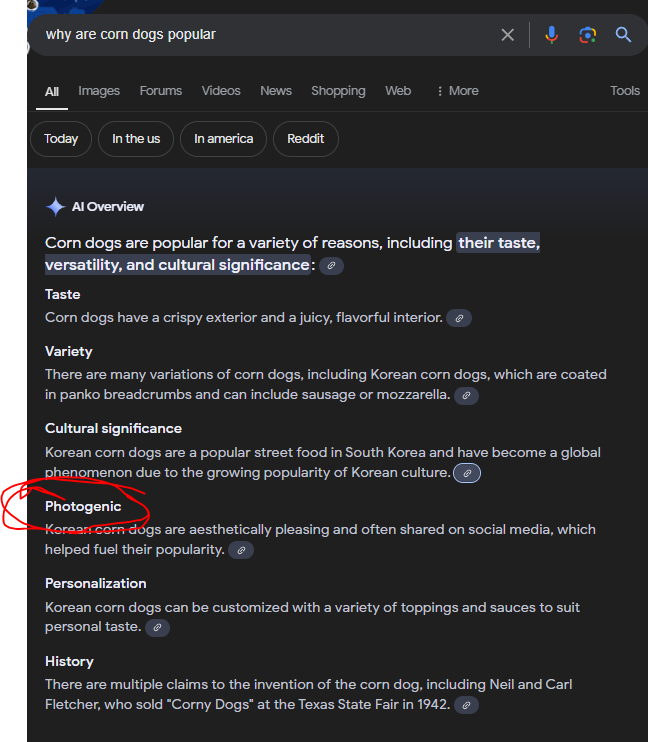The width and height of the screenshot is (648, 742).
Task: Open source link icon after 'cultural significance:' heading
Action: (331, 265)
